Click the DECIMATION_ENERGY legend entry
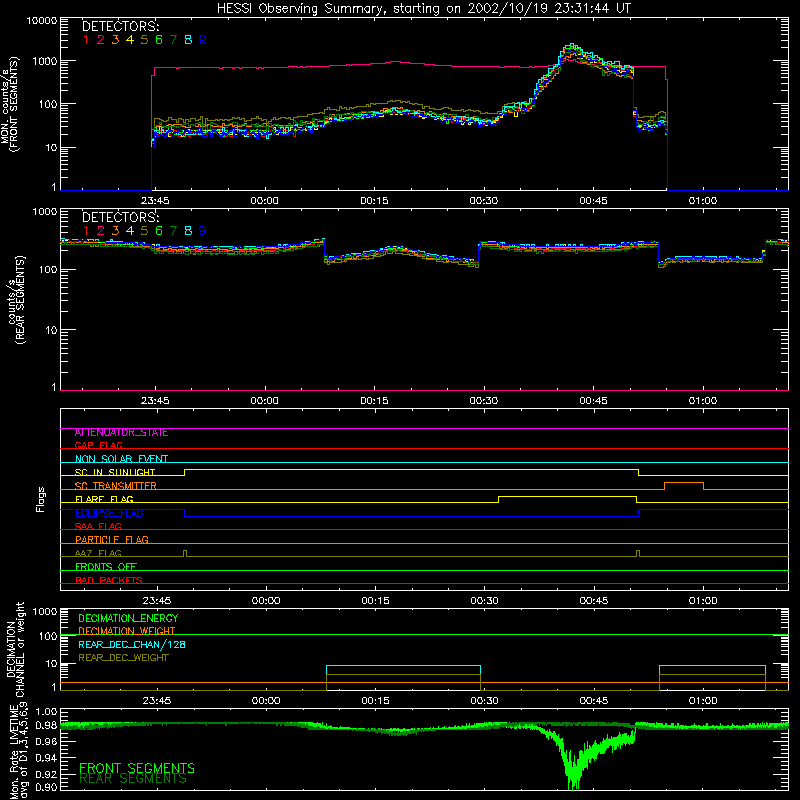The height and width of the screenshot is (800, 800). pos(128,618)
